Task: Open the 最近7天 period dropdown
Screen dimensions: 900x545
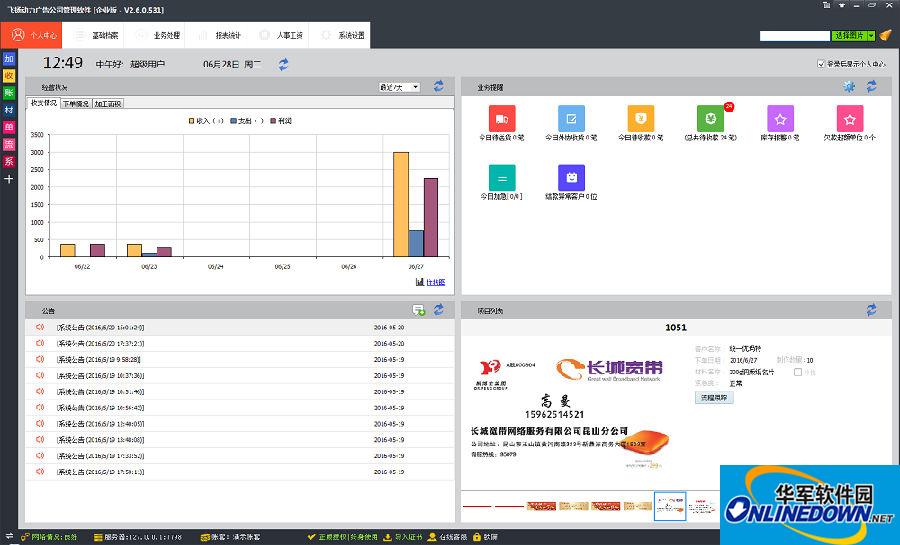Action: click(x=399, y=87)
